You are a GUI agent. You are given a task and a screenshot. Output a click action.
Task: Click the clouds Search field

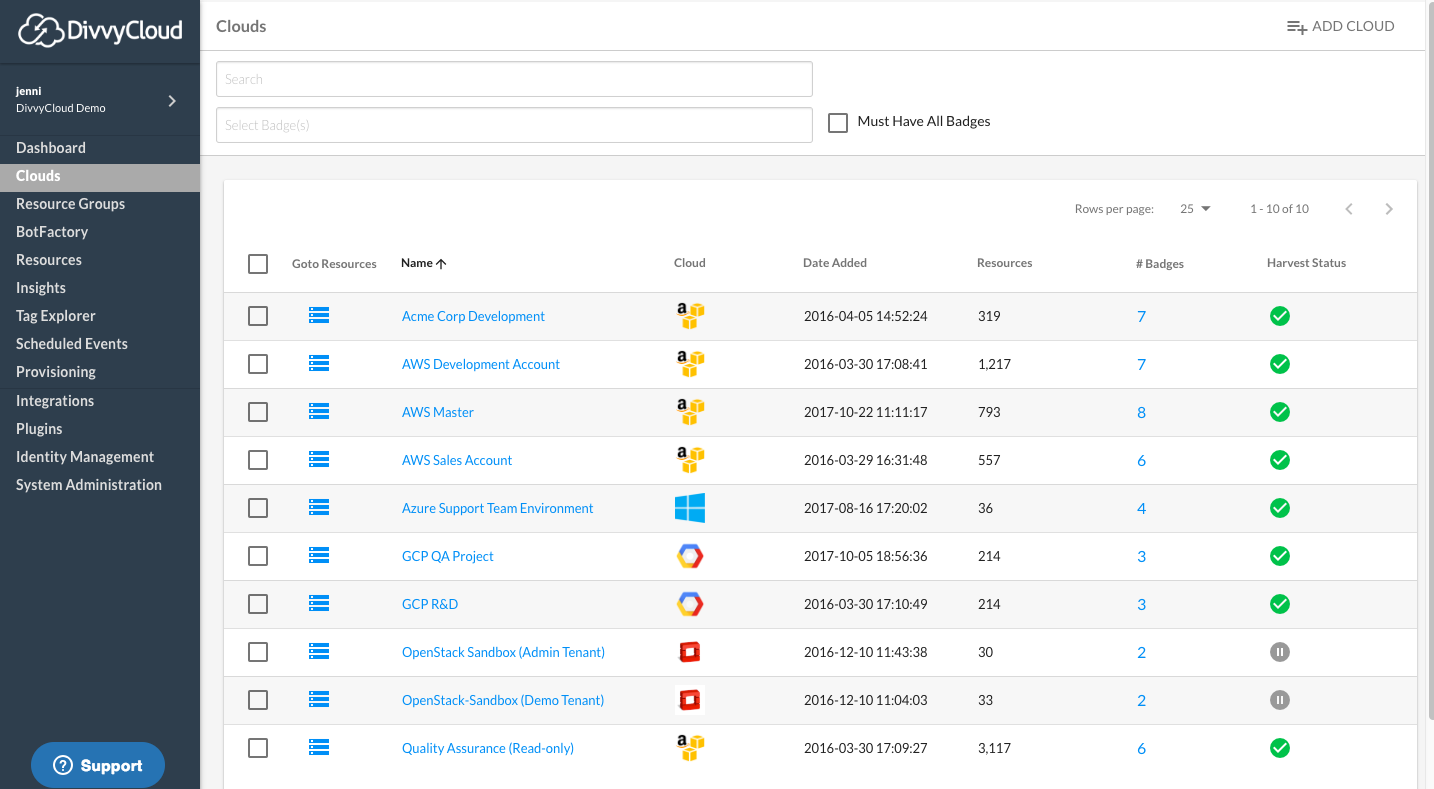click(x=514, y=79)
